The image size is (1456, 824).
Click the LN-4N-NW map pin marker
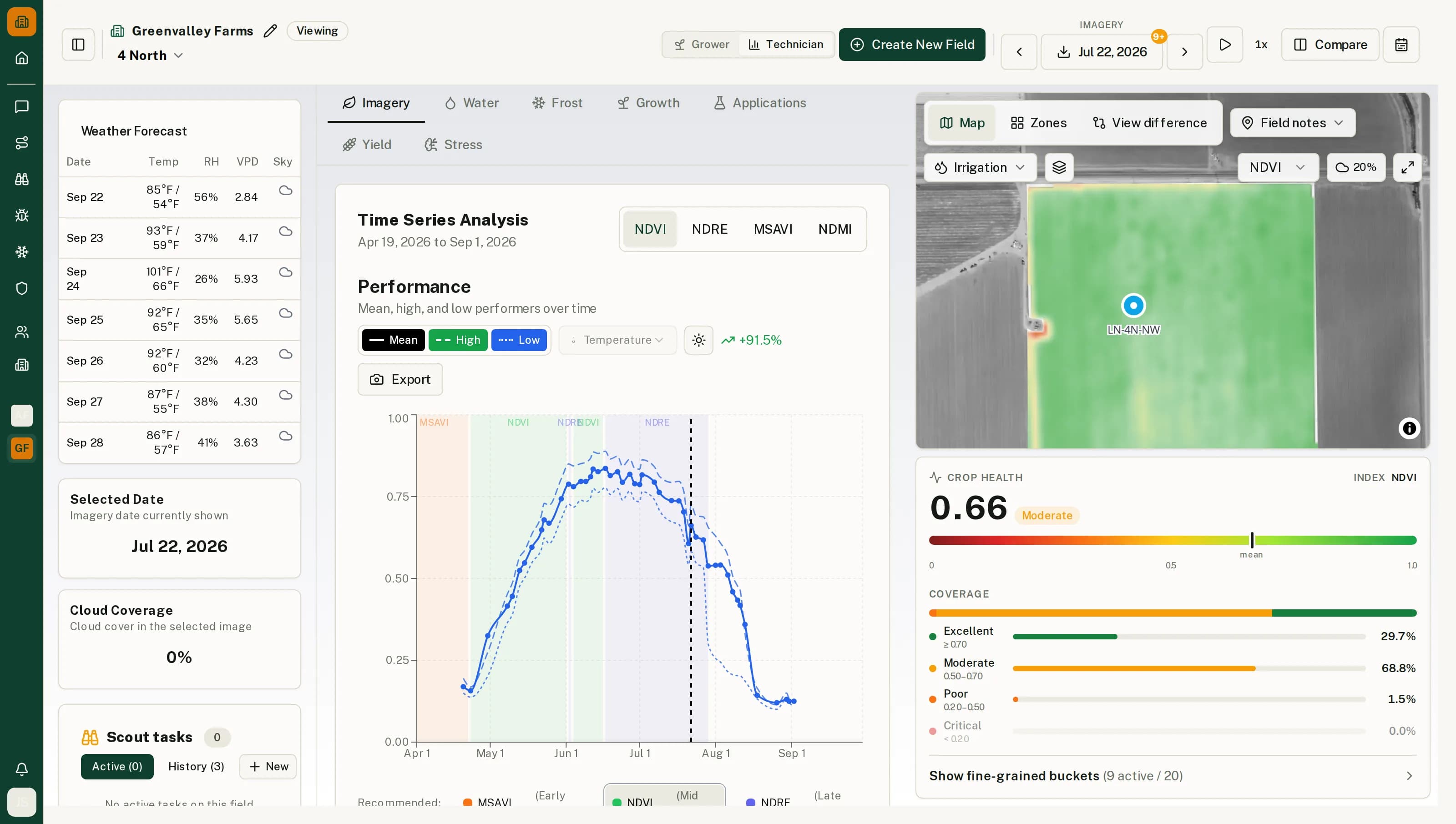1133,306
